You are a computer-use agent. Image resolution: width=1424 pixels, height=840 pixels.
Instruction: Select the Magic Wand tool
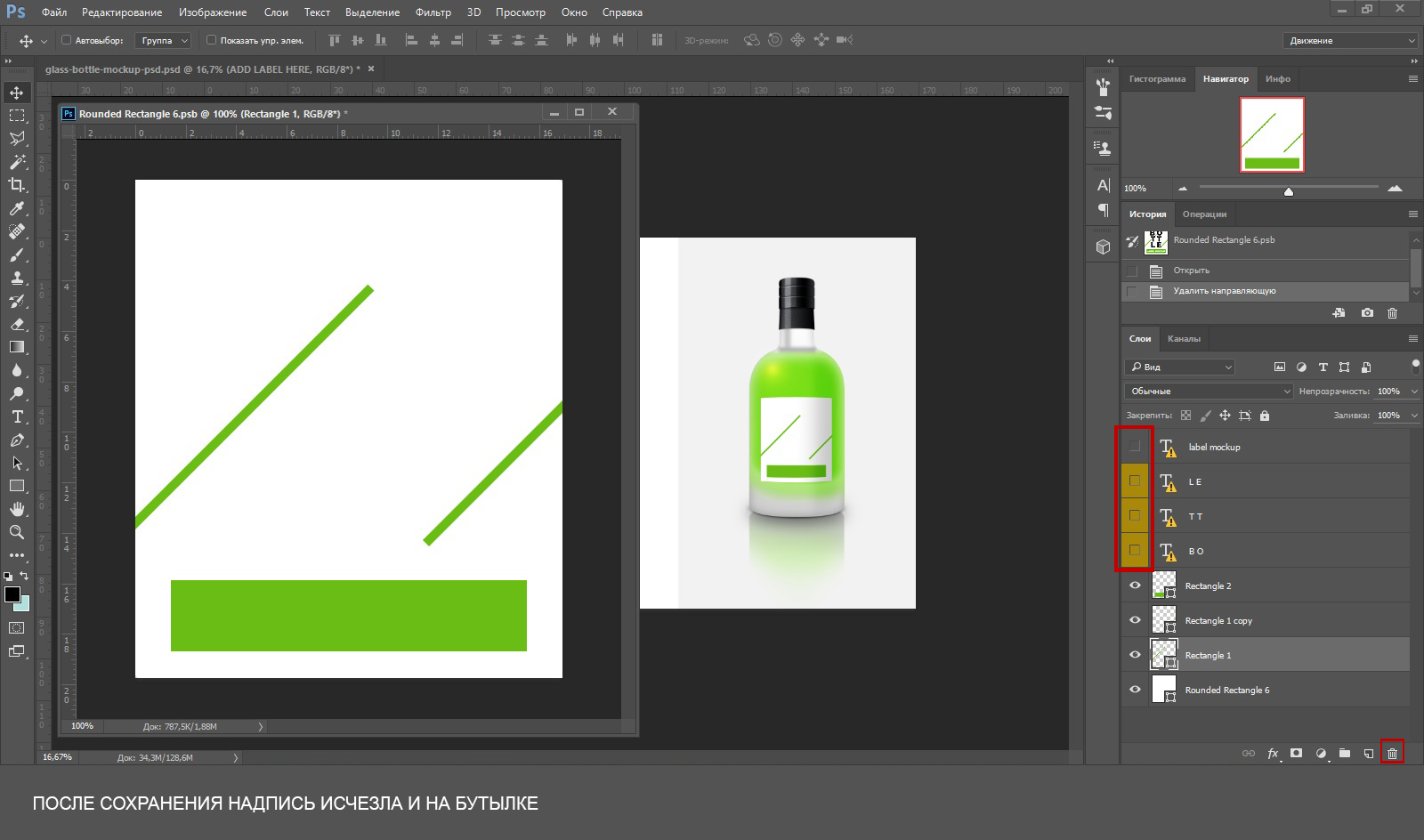click(17, 162)
